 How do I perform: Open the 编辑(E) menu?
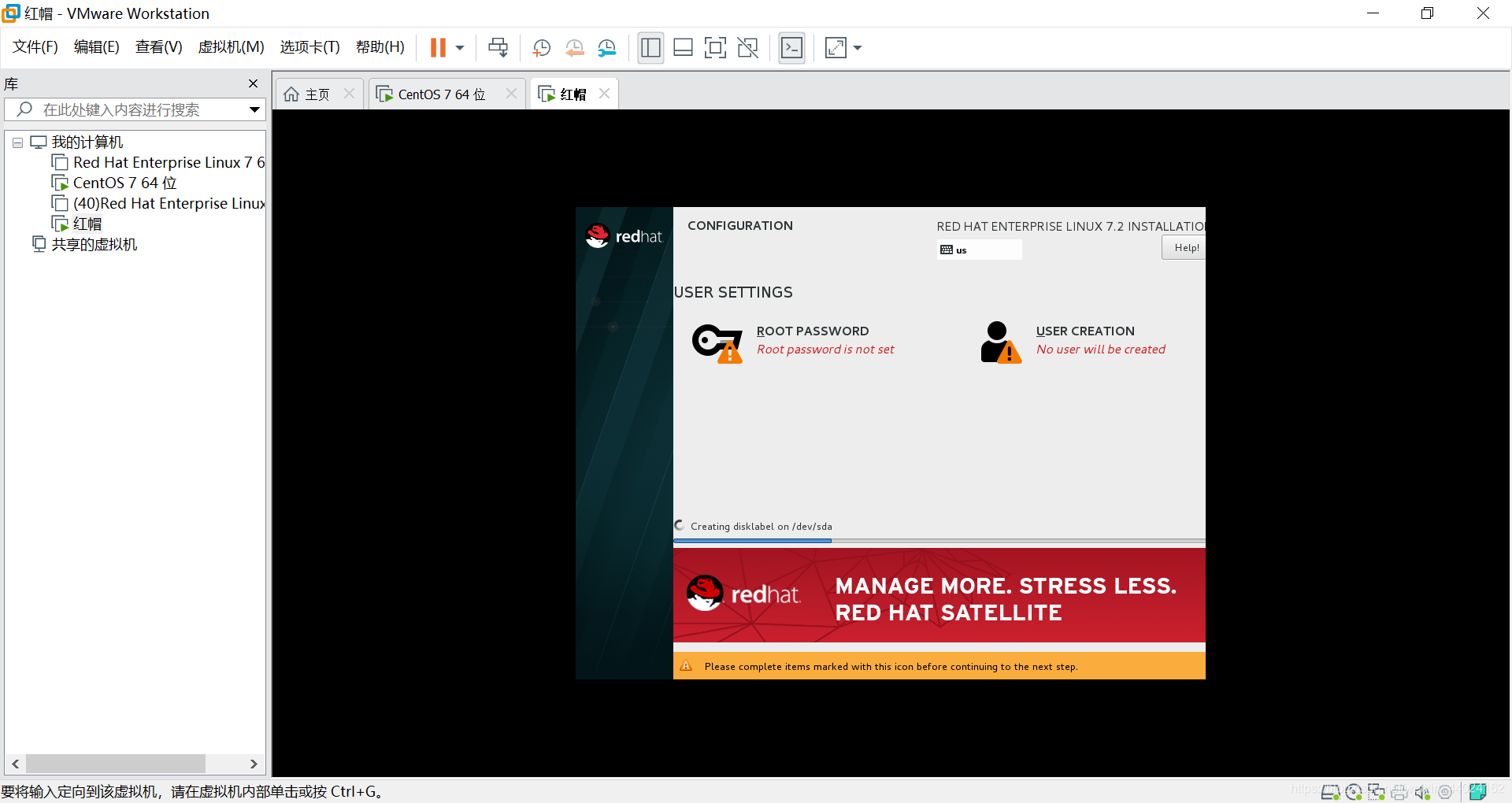(x=97, y=47)
